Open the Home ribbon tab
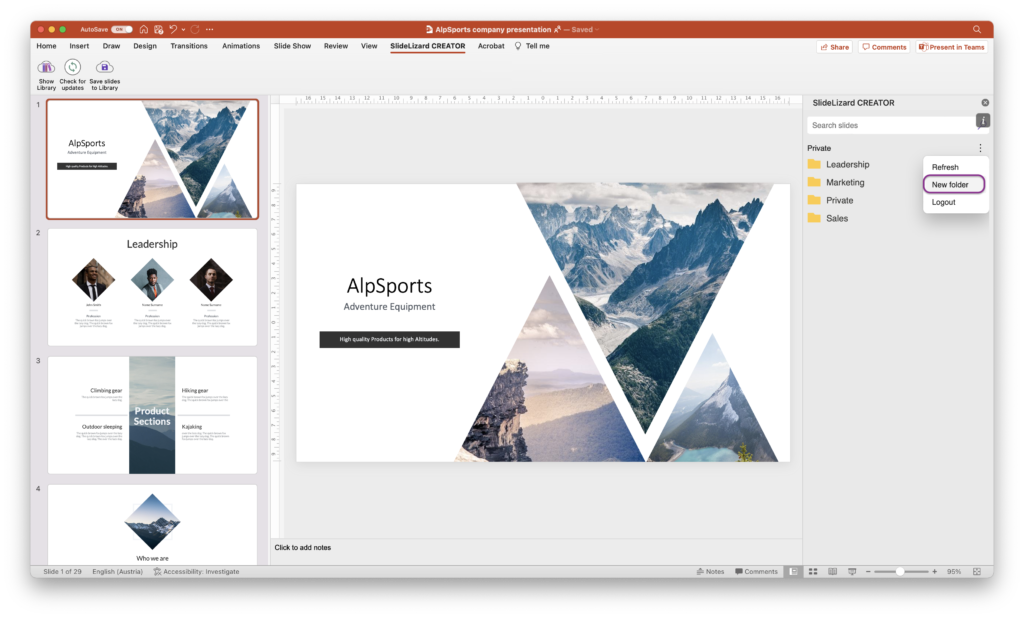The height and width of the screenshot is (618, 1024). (x=46, y=46)
